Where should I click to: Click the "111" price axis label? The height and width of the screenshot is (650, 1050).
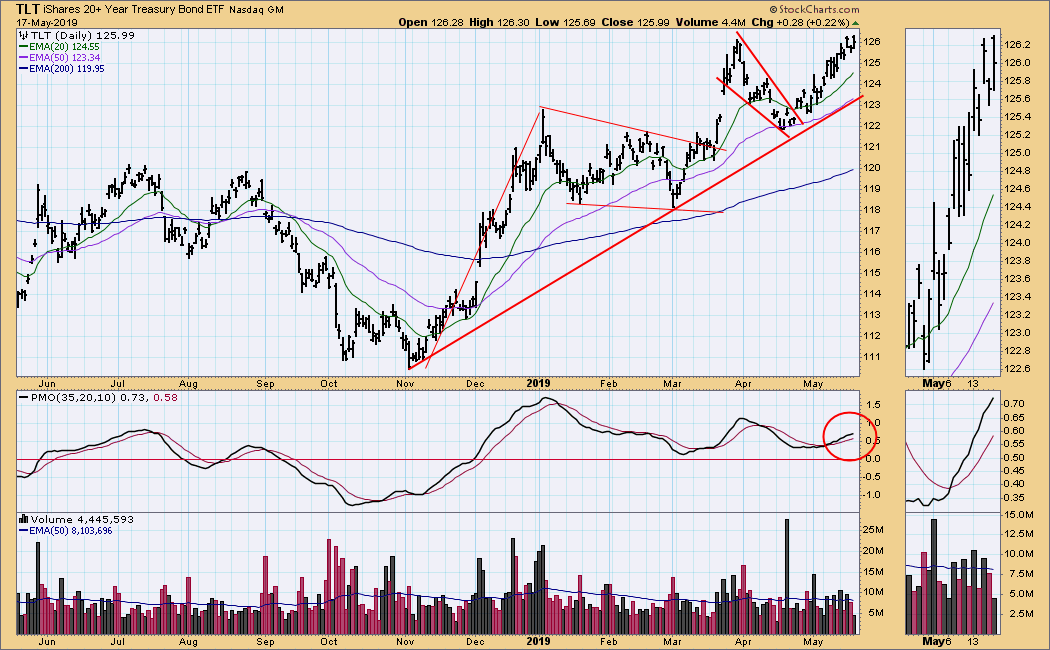coord(871,356)
